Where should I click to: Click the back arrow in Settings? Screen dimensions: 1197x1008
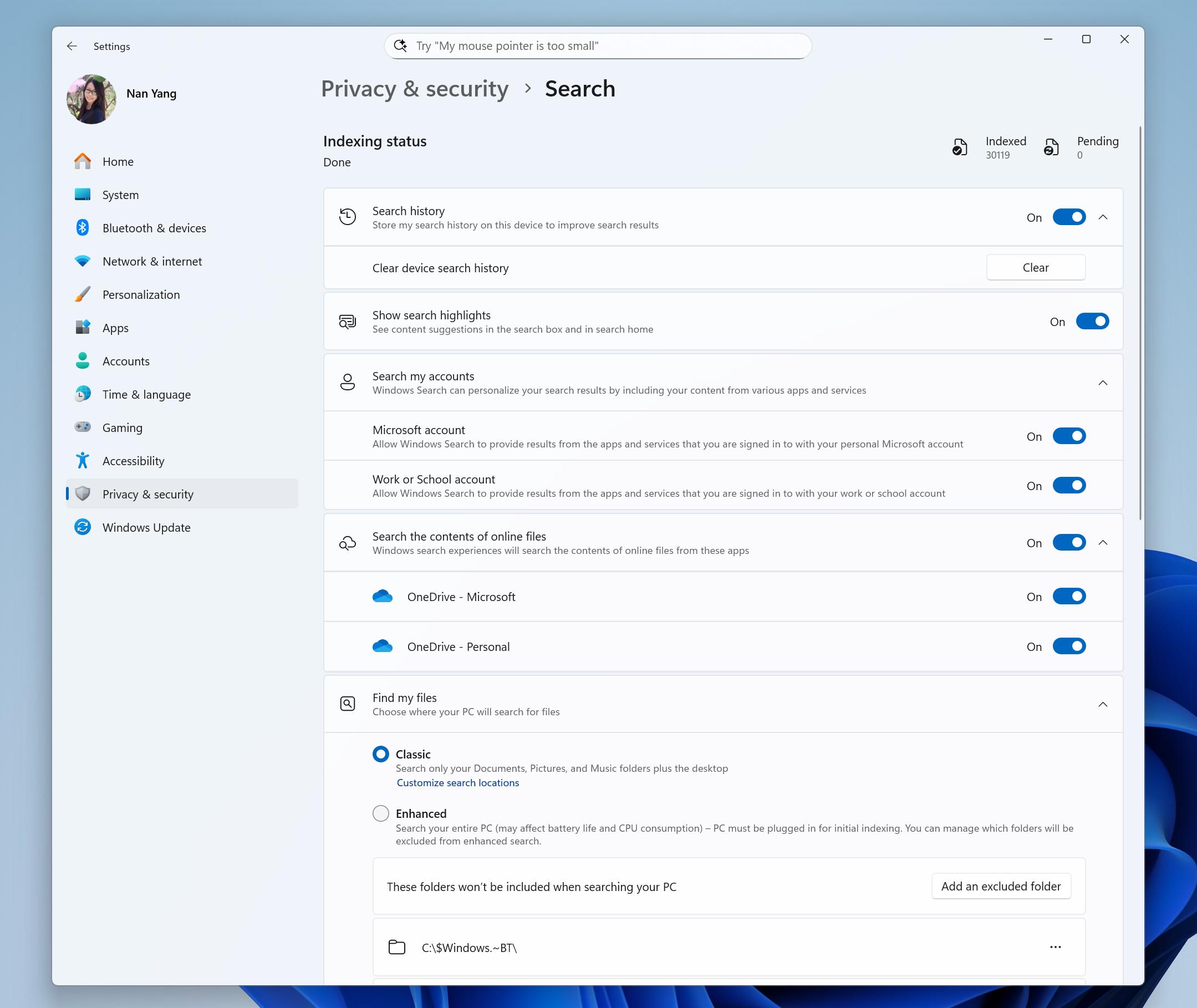click(72, 46)
